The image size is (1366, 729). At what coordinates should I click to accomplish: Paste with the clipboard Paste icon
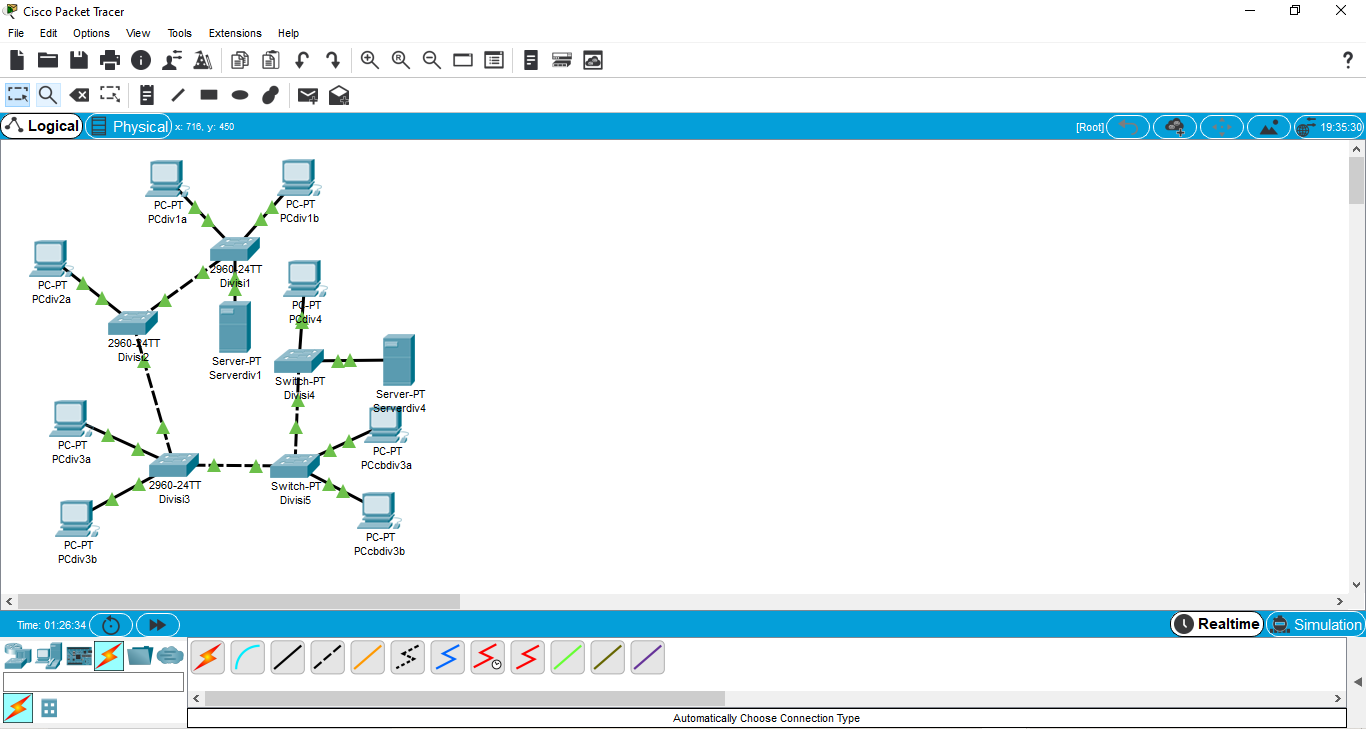point(271,60)
